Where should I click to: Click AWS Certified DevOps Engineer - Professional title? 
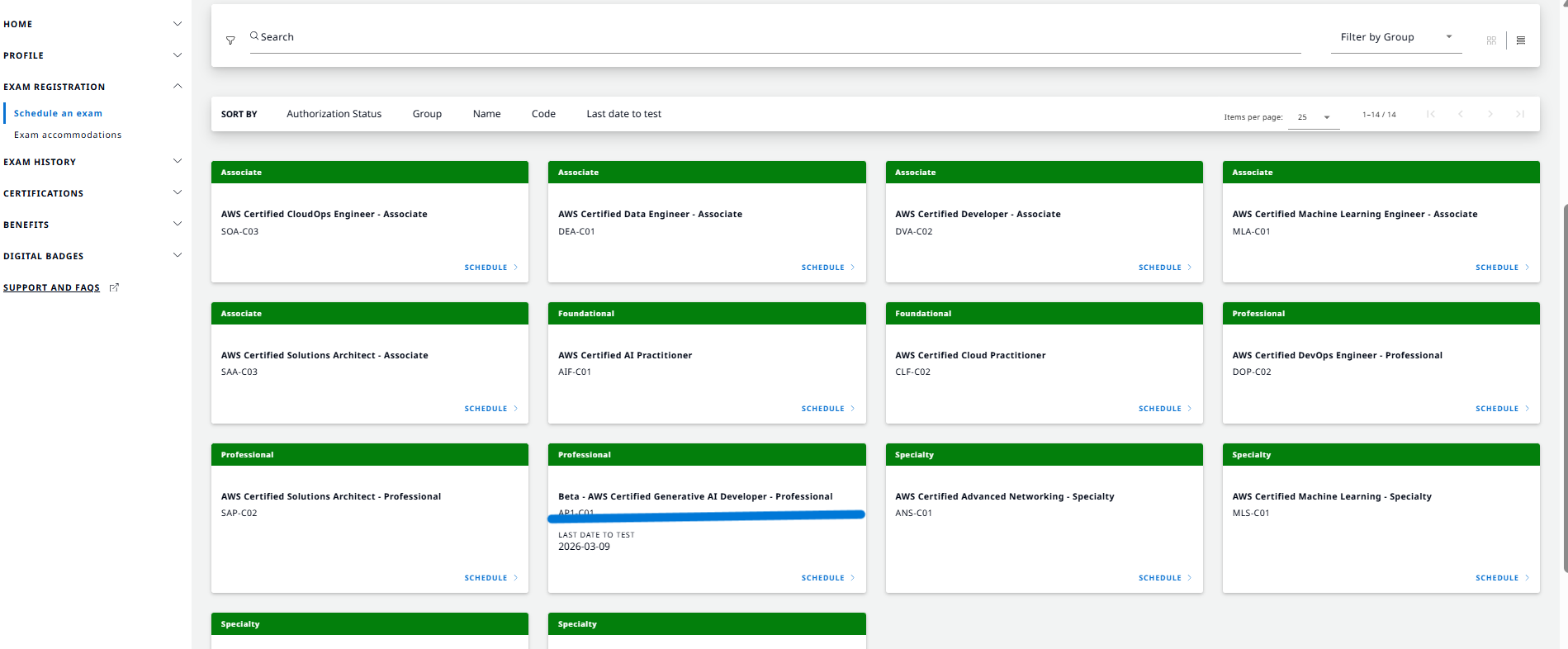coord(1337,355)
